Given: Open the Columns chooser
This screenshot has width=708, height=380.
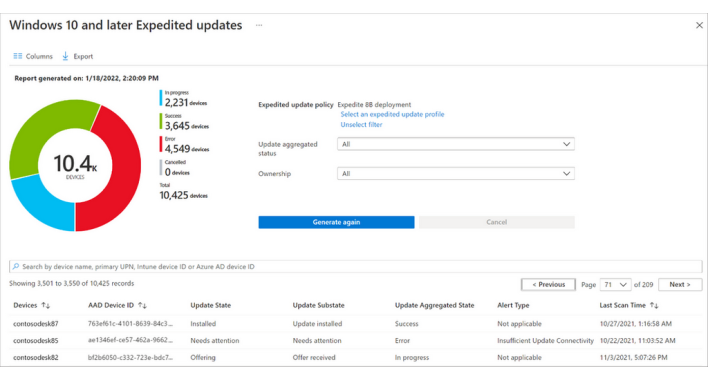Looking at the screenshot, I should pos(33,56).
